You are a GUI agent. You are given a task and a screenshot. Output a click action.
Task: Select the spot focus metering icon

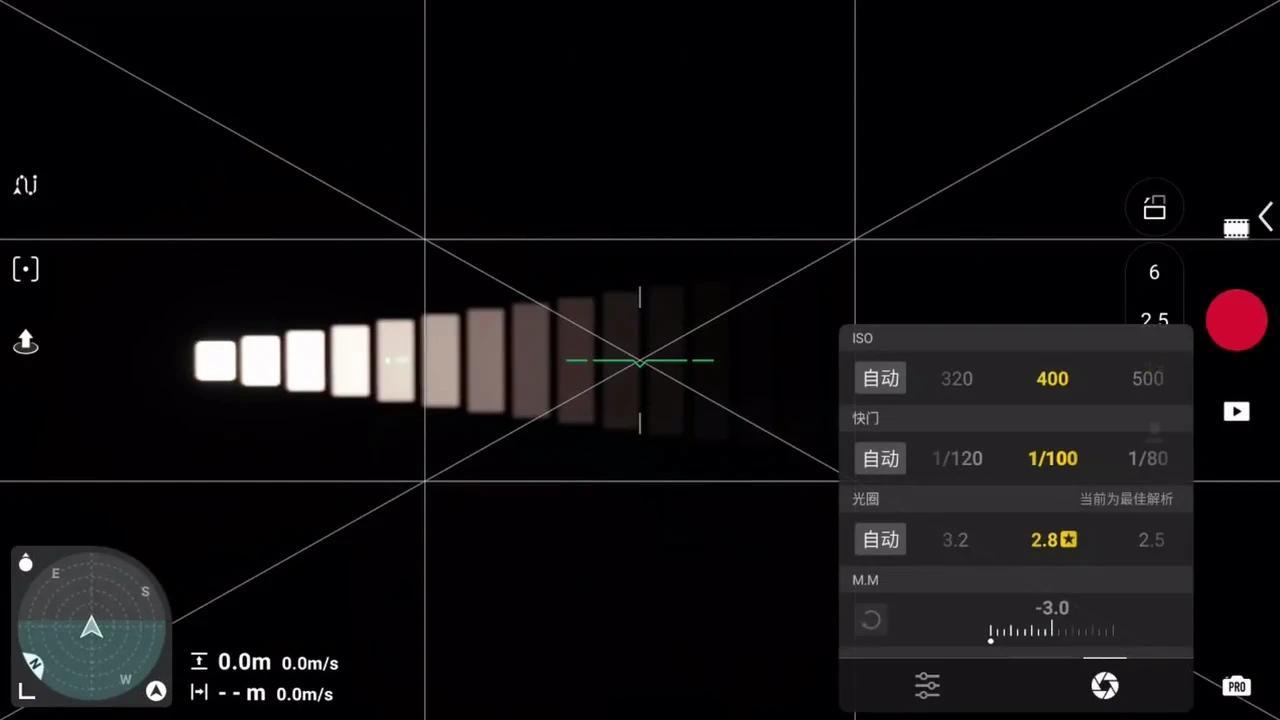pyautogui.click(x=25, y=268)
